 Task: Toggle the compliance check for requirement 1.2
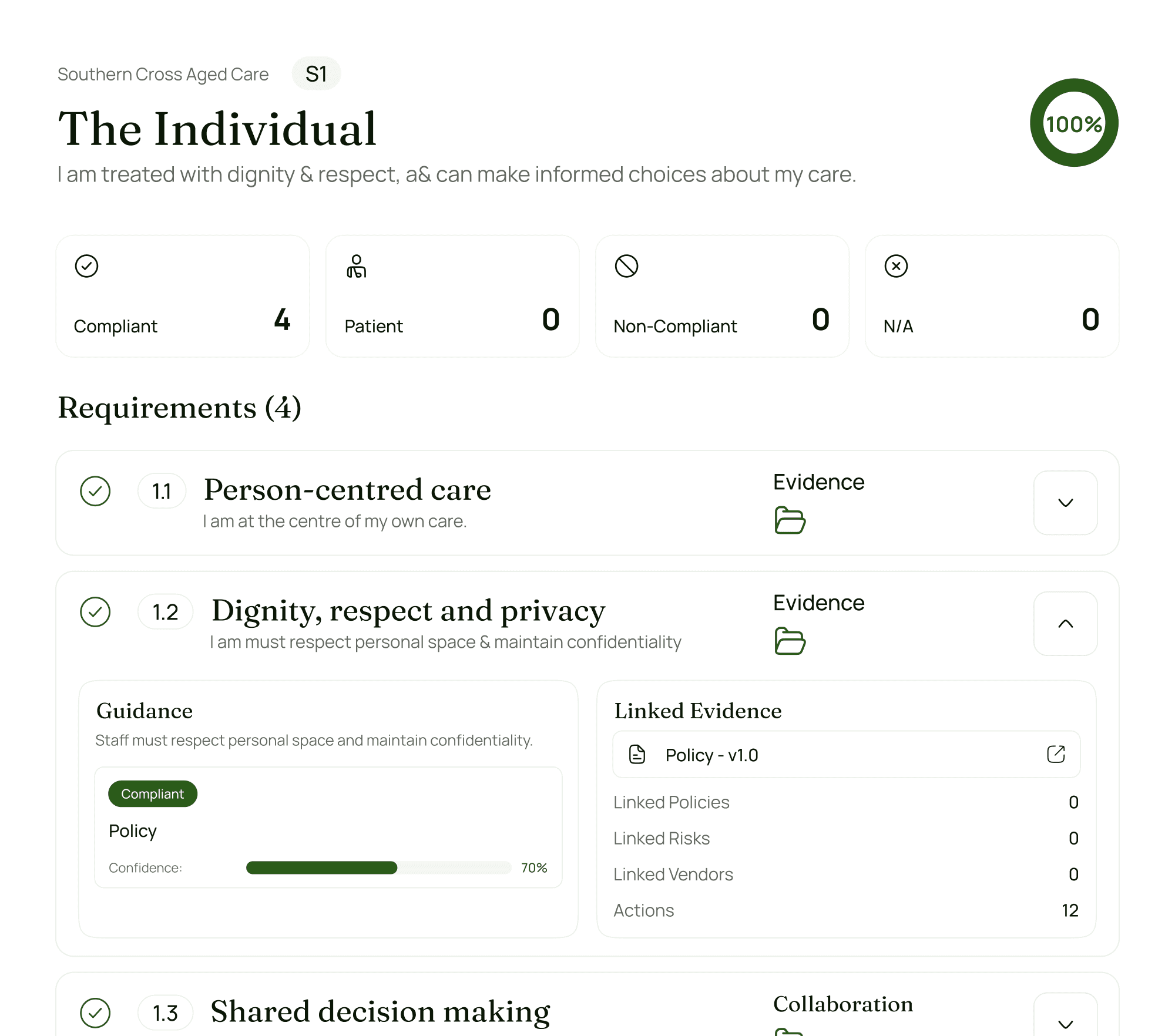[95, 611]
